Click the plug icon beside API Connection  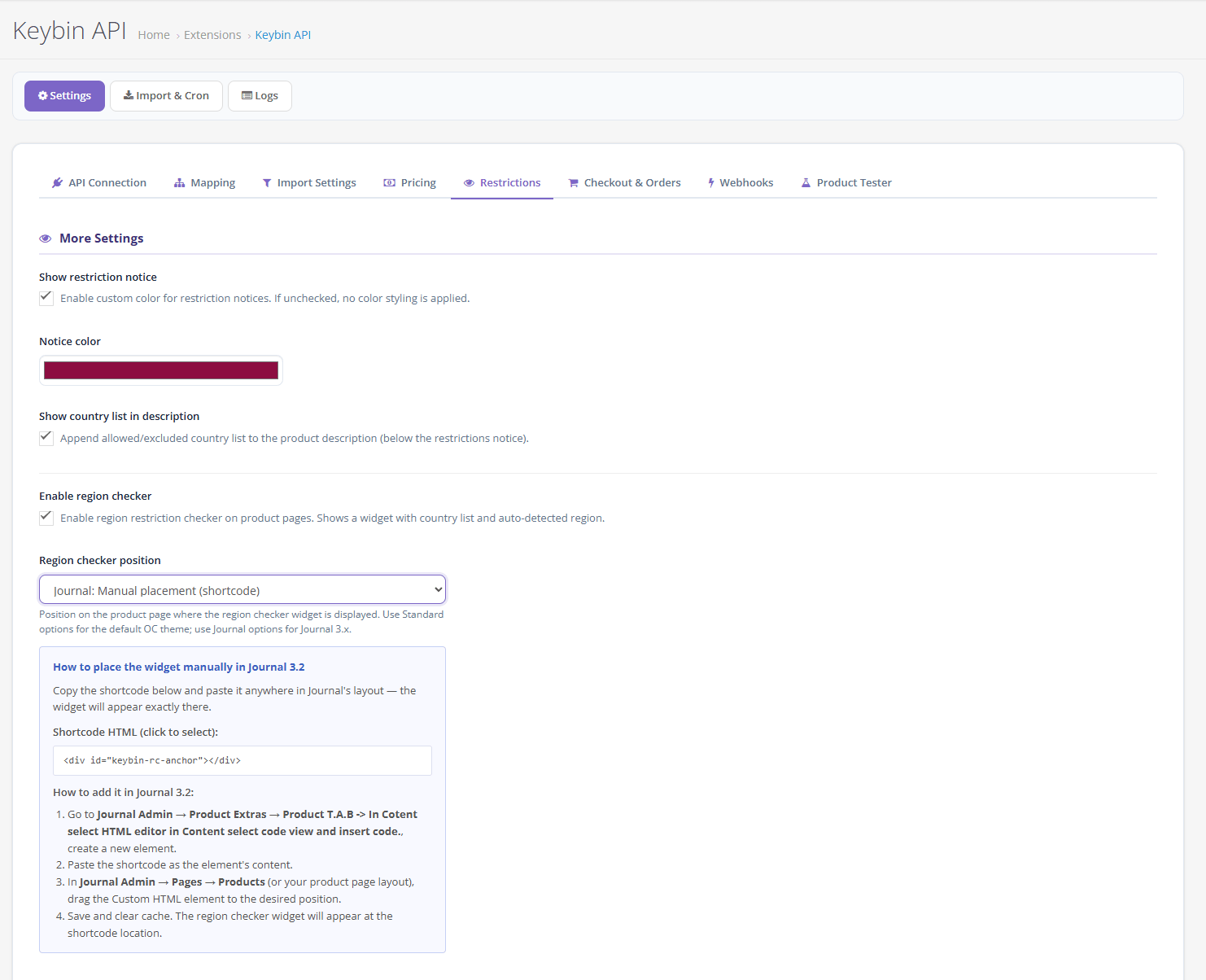click(x=57, y=183)
